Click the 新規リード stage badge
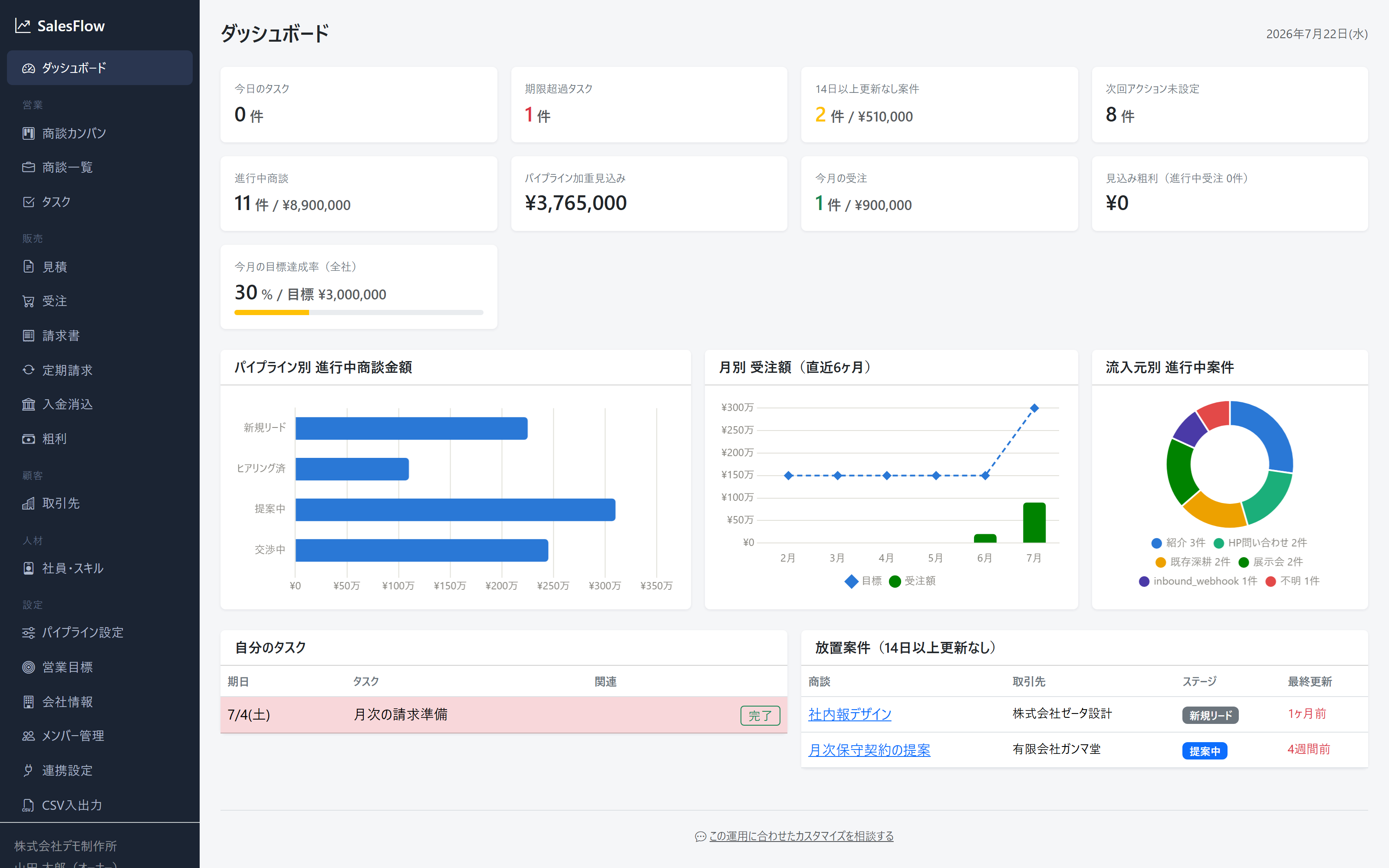The width and height of the screenshot is (1389, 868). [x=1210, y=715]
